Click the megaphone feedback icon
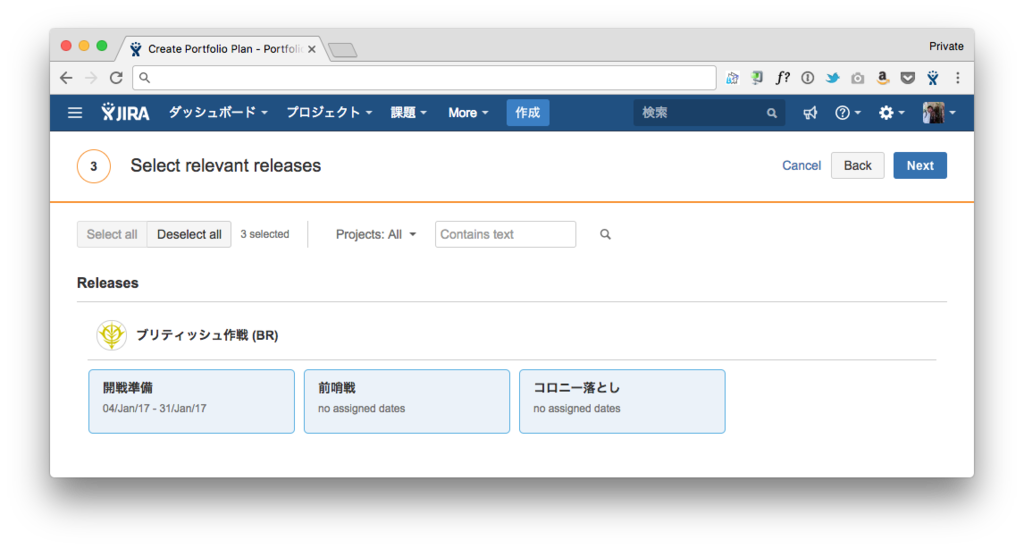1024x549 pixels. 810,113
